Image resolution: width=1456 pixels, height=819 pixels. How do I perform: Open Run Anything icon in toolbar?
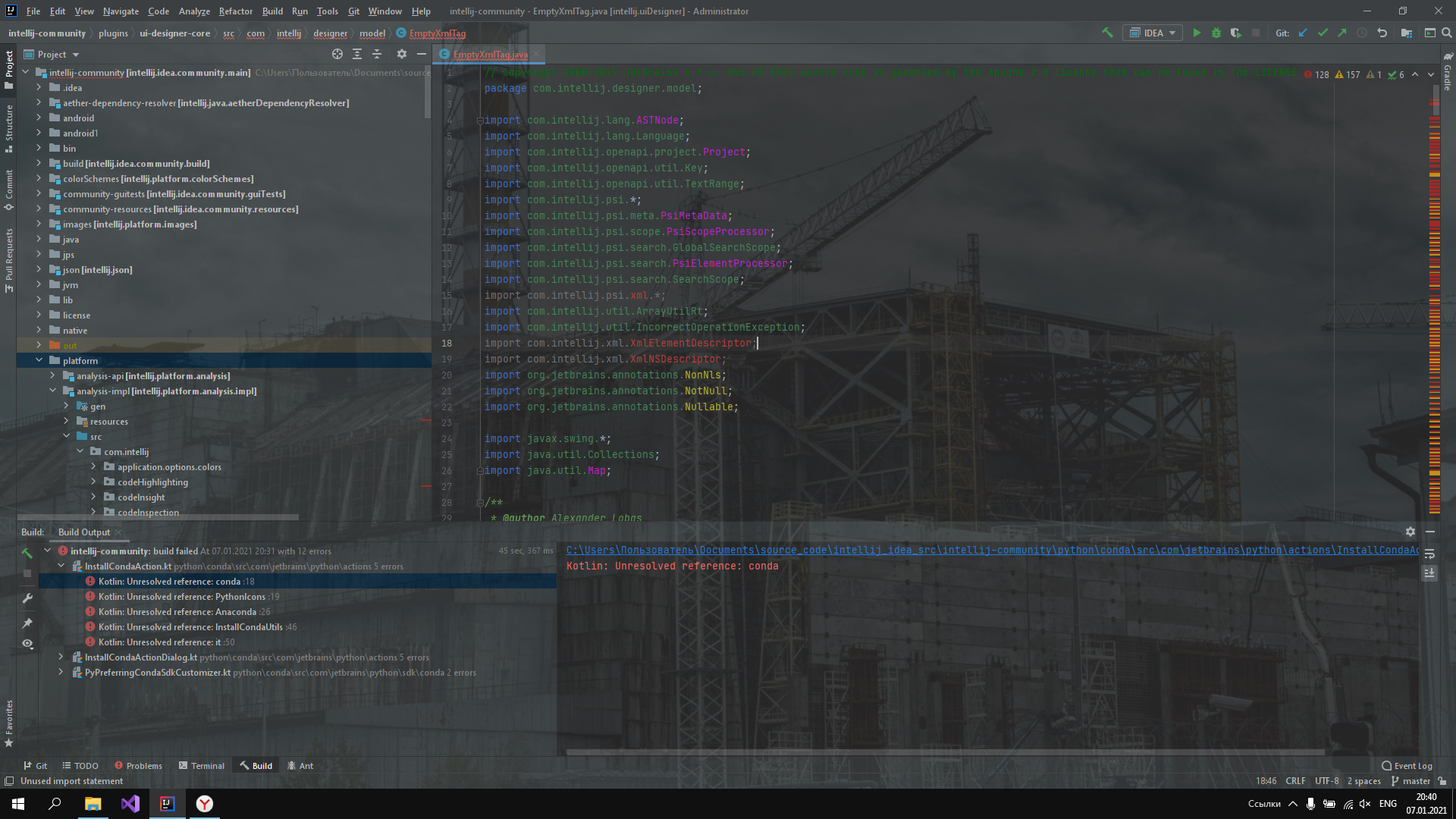pyautogui.click(x=1429, y=33)
